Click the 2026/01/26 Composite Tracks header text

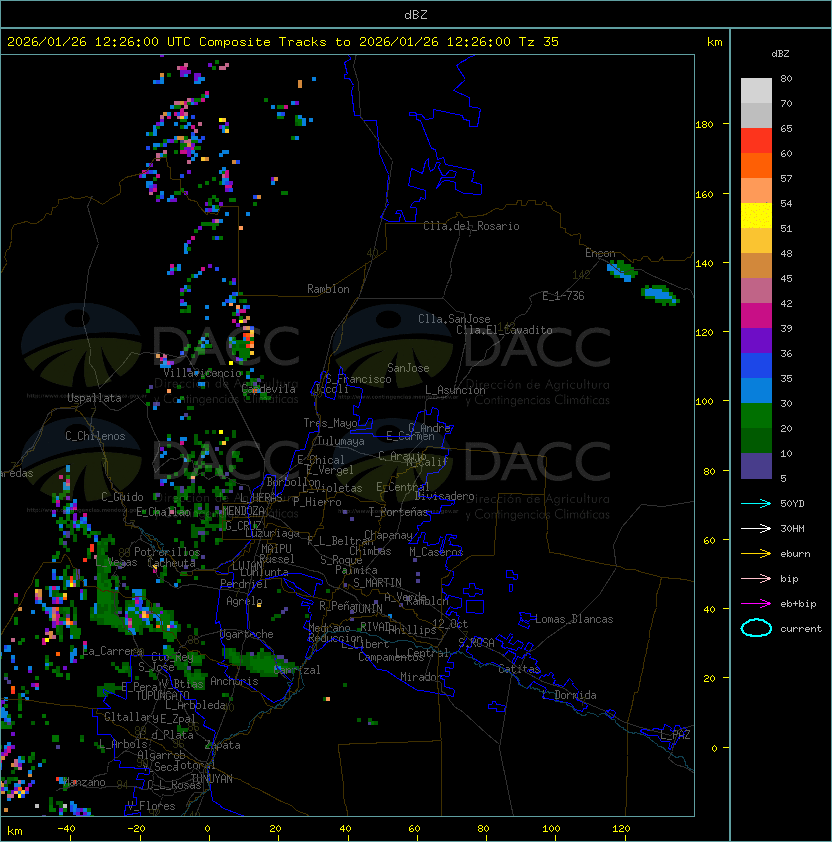coord(283,42)
